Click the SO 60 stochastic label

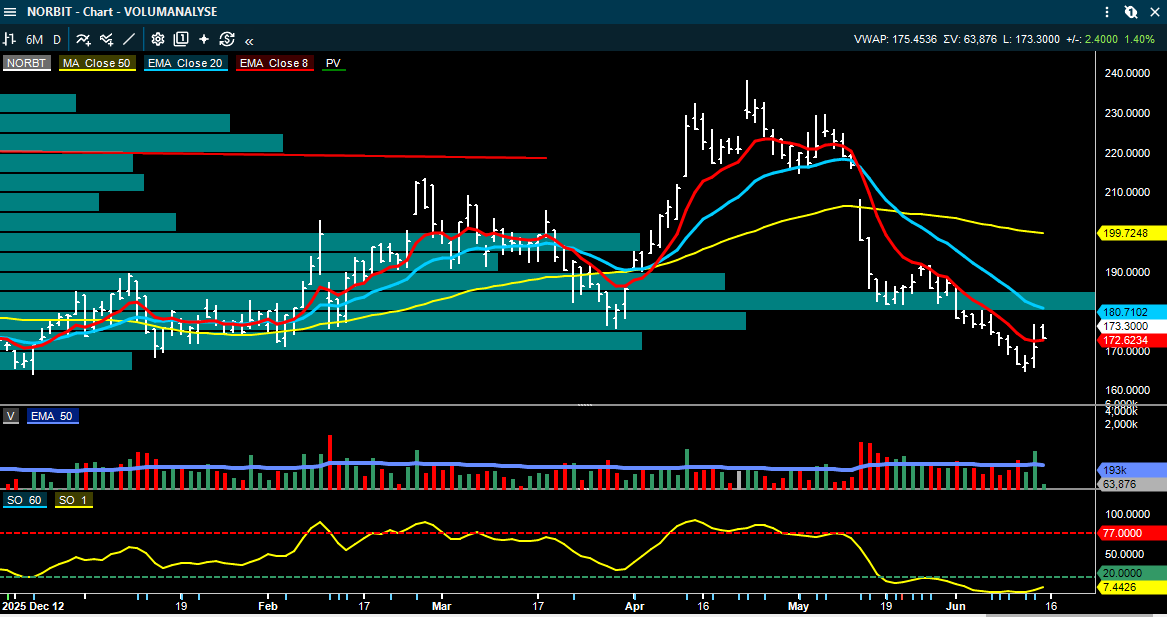25,500
